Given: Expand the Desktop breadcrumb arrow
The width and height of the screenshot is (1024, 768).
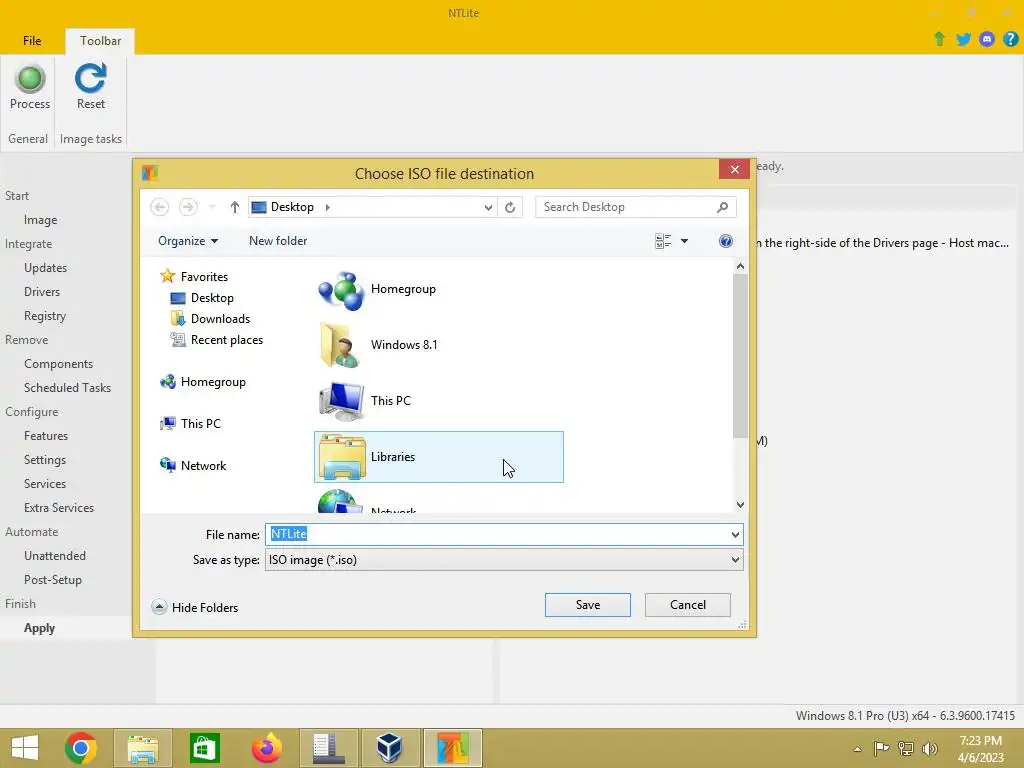Looking at the screenshot, I should point(328,207).
